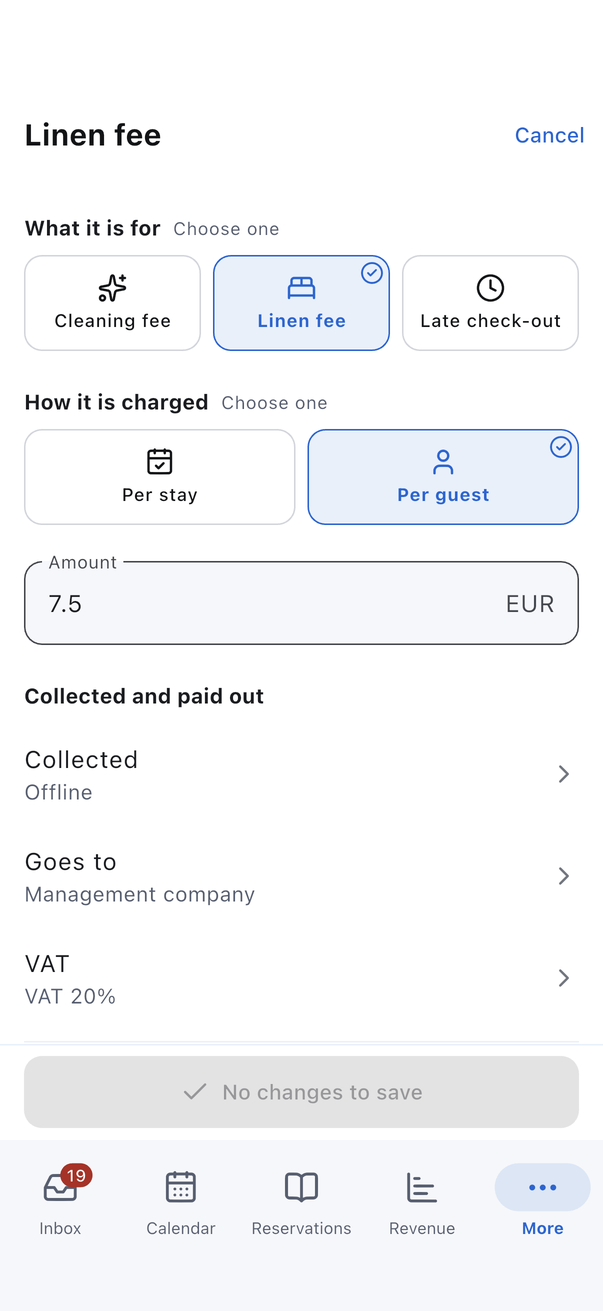
Task: Expand the Collected Offline row
Action: (x=301, y=775)
